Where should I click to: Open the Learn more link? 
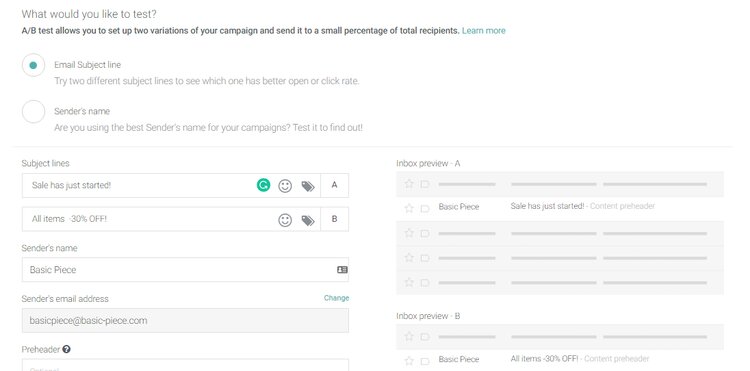tap(484, 31)
